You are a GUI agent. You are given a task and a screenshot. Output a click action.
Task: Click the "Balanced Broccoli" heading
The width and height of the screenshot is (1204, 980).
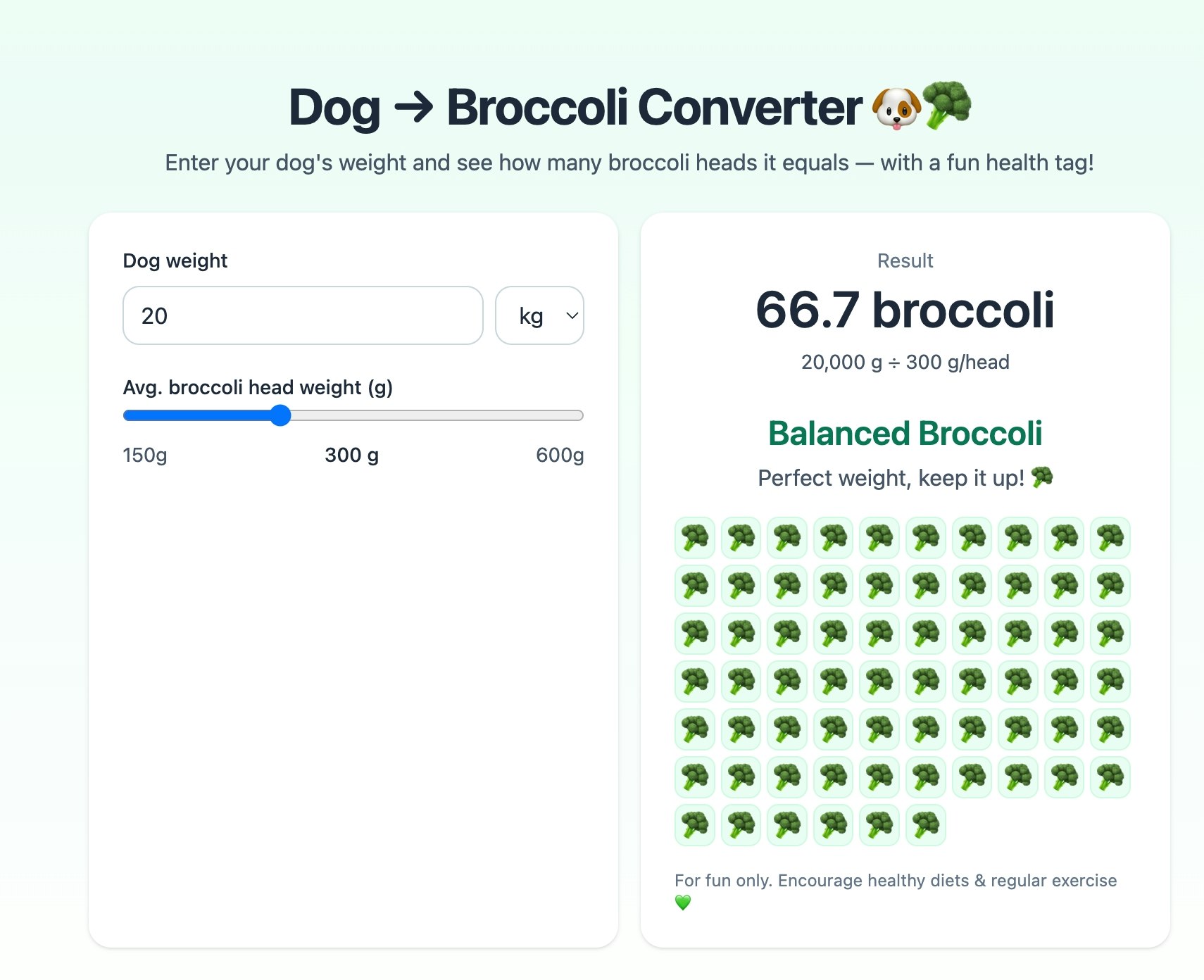(x=905, y=433)
